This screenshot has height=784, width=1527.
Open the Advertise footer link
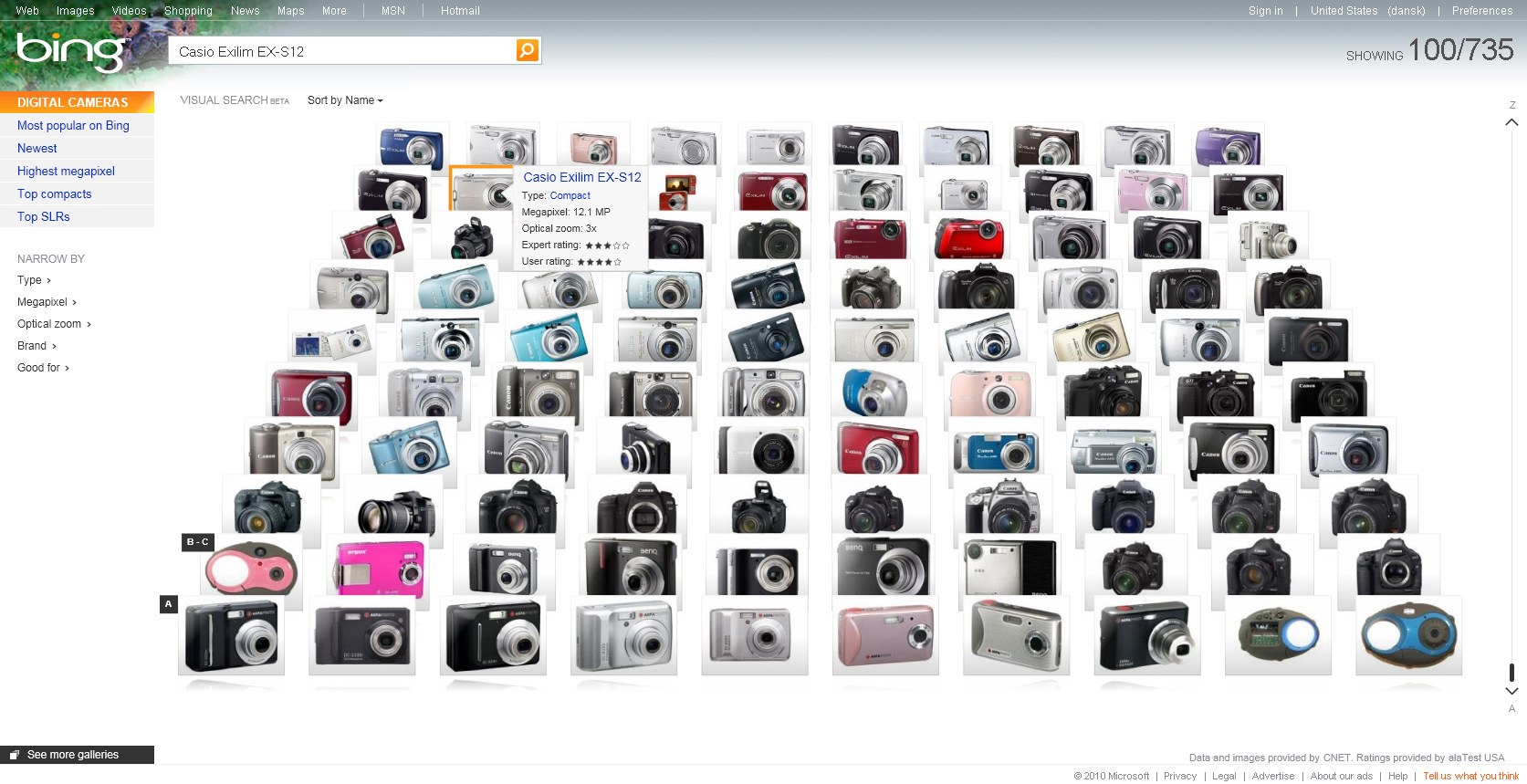(1273, 777)
